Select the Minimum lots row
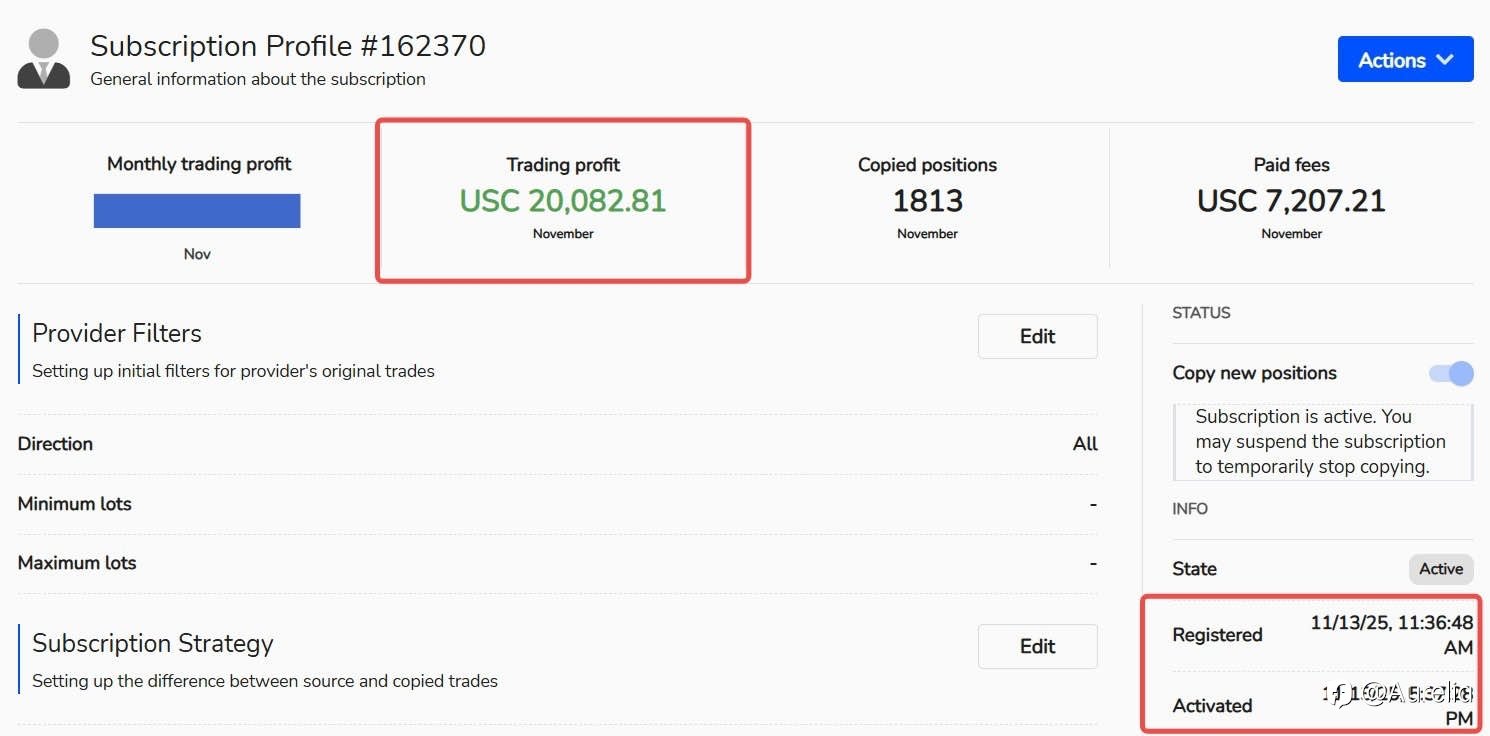Viewport: 1490px width, 736px height. point(557,504)
